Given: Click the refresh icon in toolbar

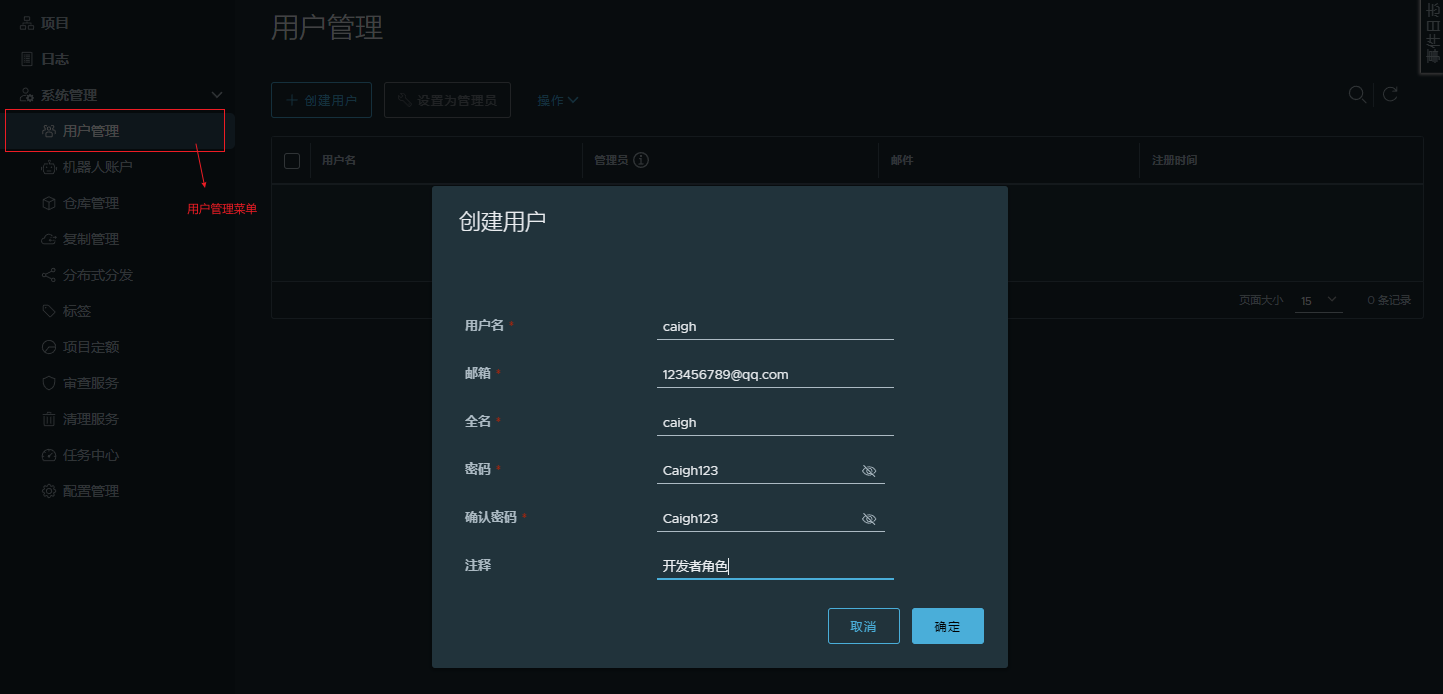Looking at the screenshot, I should 1390,95.
